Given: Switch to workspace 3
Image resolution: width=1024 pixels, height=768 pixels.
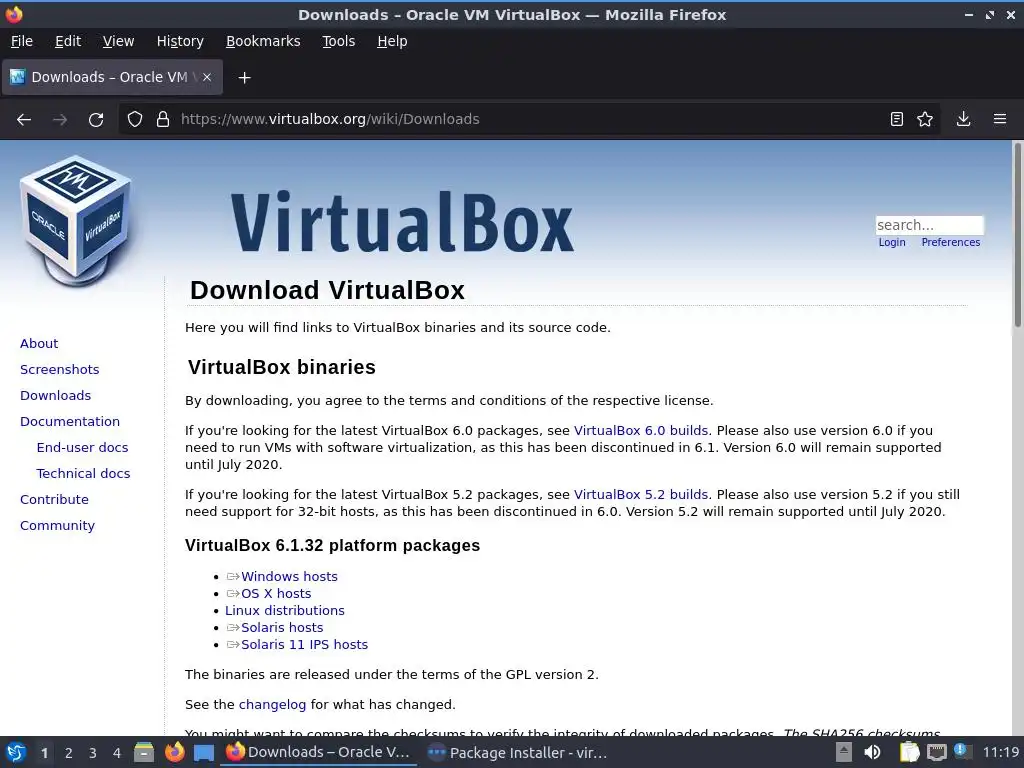Looking at the screenshot, I should coord(93,753).
